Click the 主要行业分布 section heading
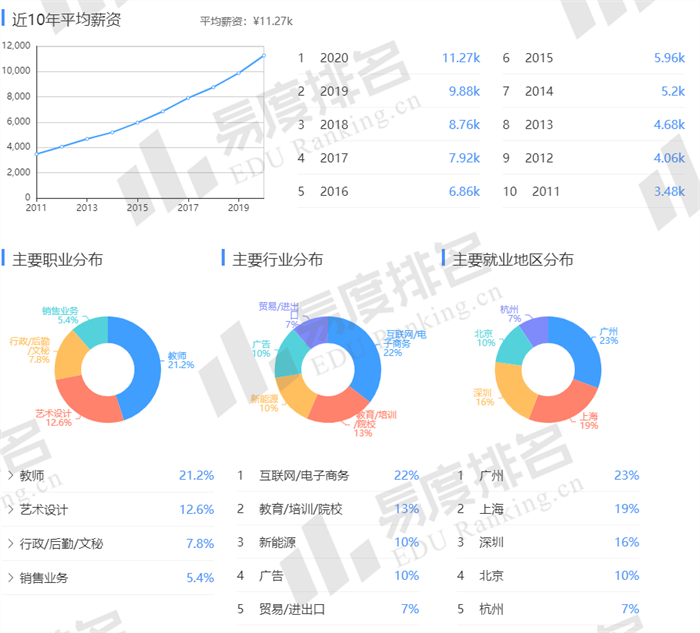The image size is (700, 633). click(x=277, y=260)
